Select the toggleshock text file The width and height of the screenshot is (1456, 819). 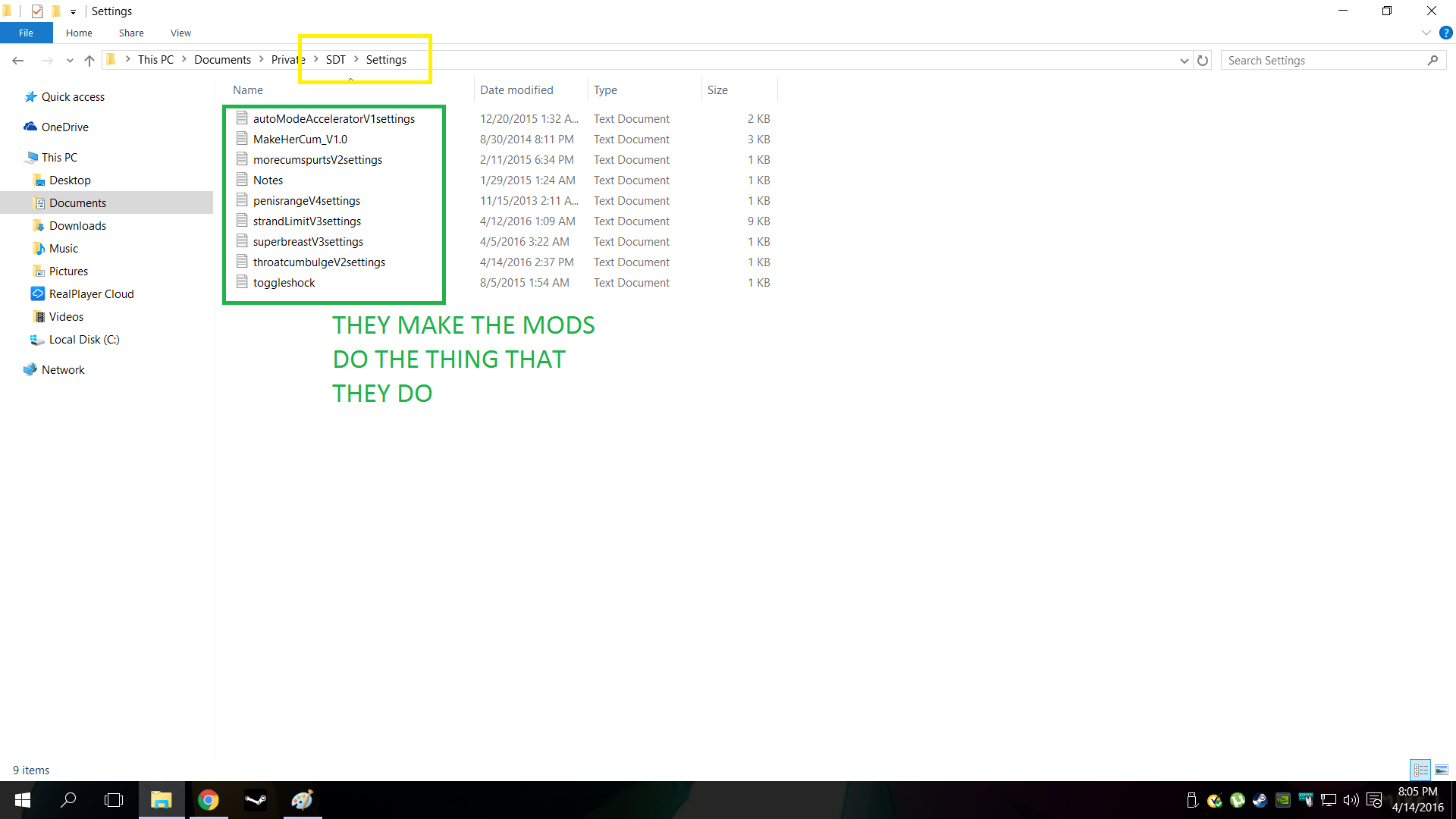coord(284,283)
